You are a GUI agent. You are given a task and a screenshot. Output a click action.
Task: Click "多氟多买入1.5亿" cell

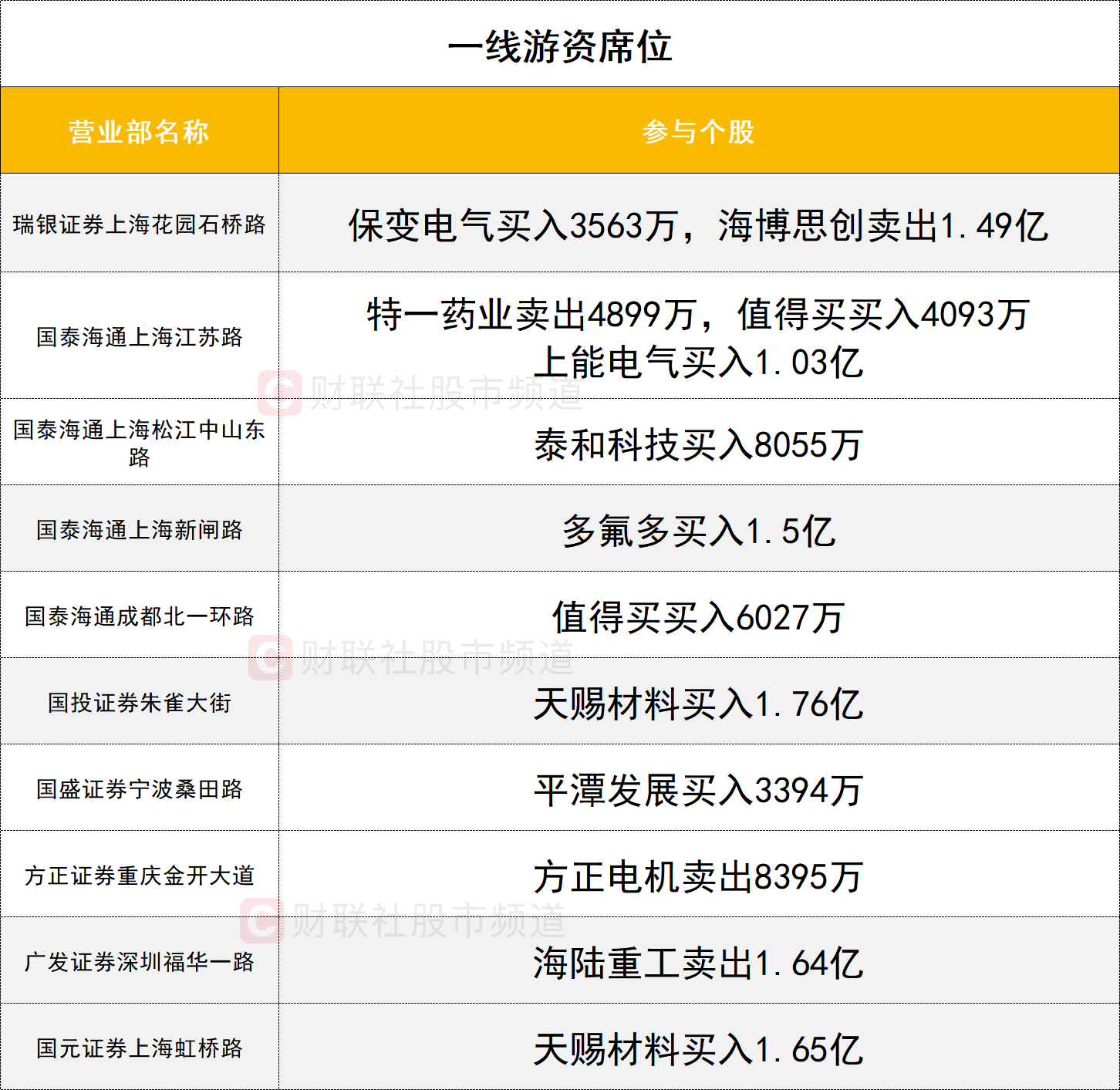699,528
